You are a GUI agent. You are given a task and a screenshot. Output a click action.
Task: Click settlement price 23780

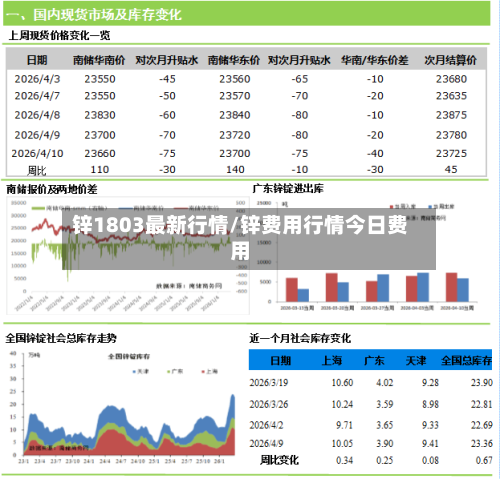click(451, 135)
